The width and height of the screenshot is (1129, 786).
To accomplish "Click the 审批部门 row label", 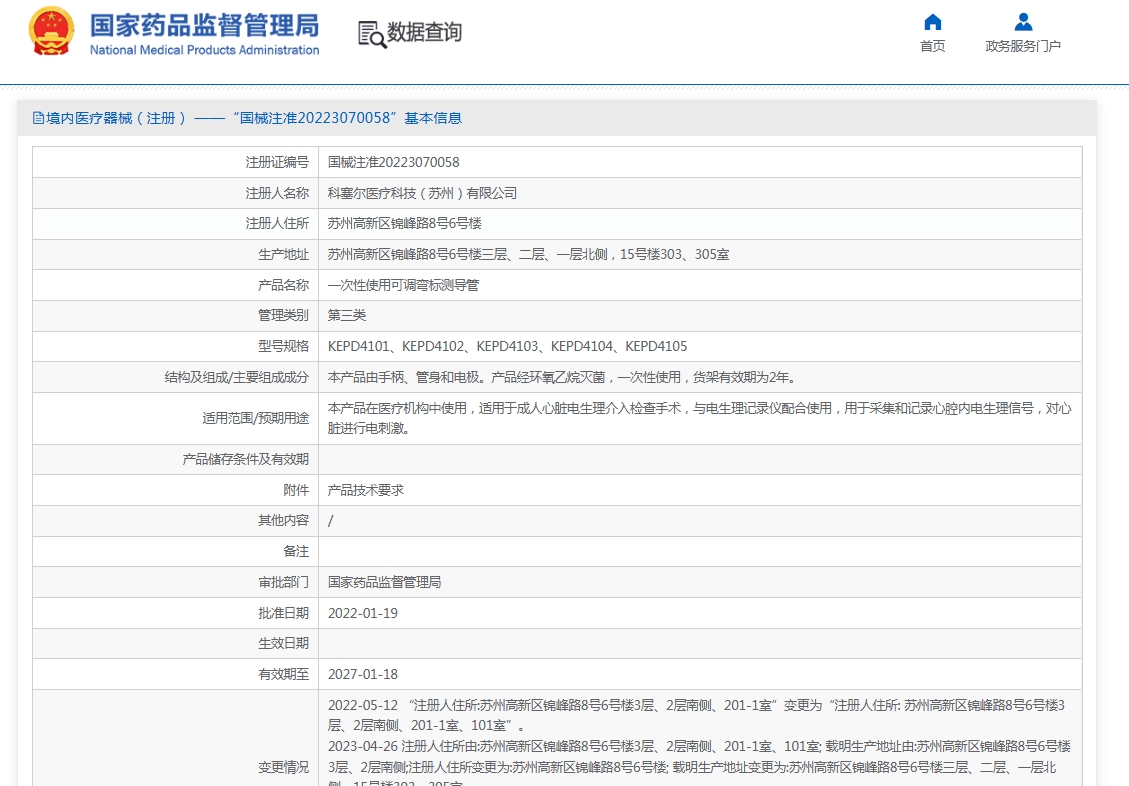I will pyautogui.click(x=284, y=582).
